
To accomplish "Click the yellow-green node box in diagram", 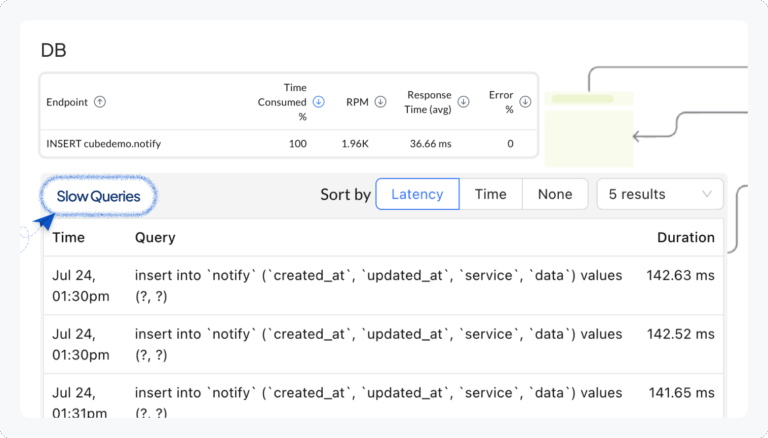I will click(x=591, y=128).
